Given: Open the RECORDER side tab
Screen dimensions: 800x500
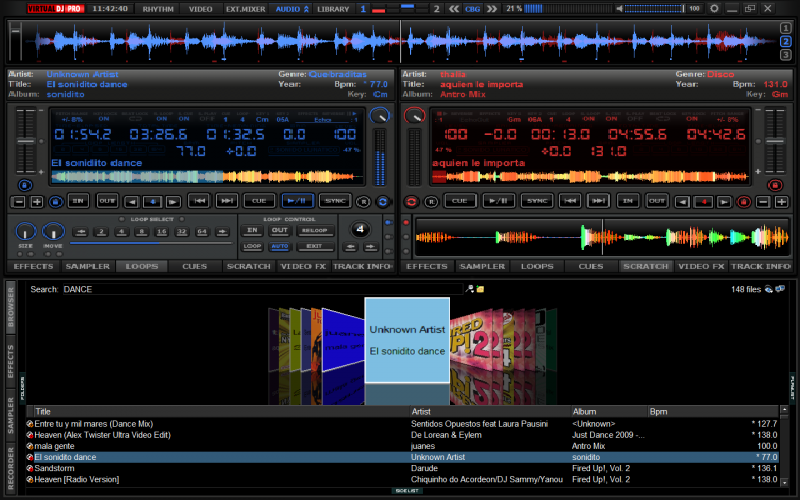Looking at the screenshot, I should coord(11,468).
